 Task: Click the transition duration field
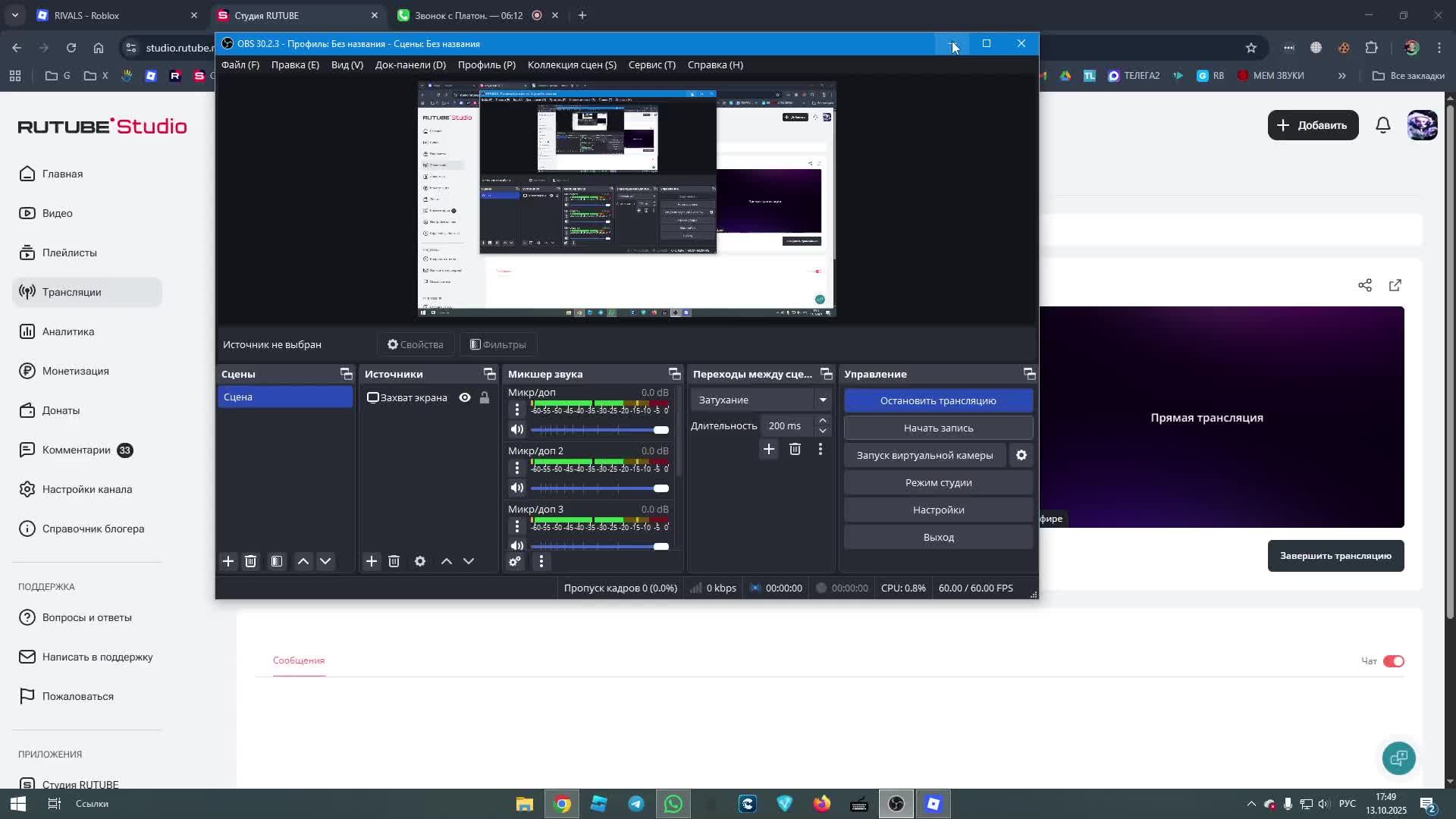coord(787,425)
